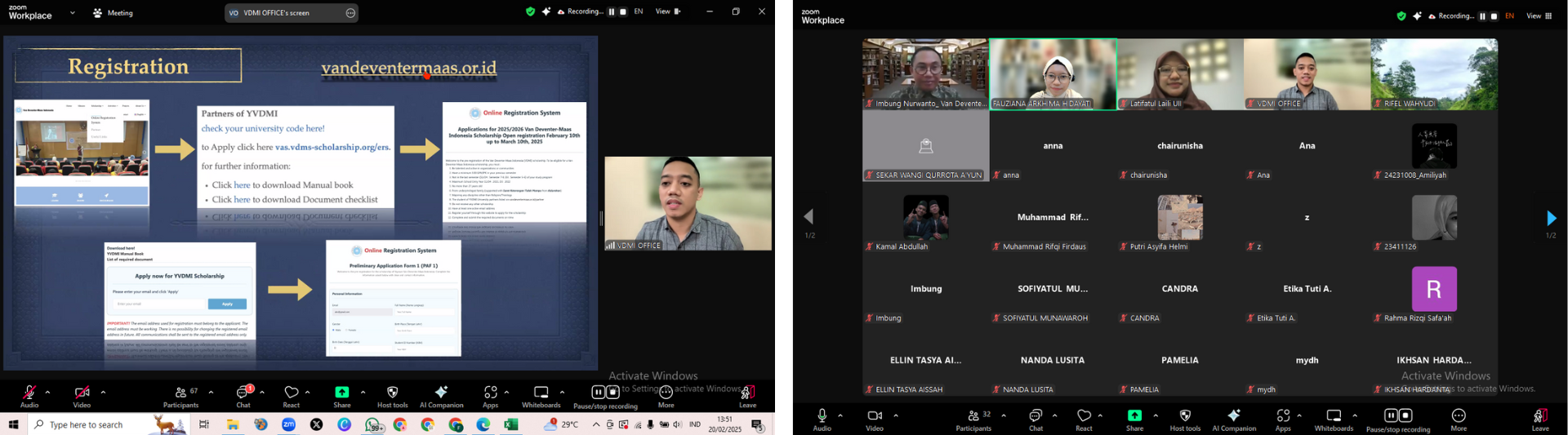Open the 29°C weather widget in the taskbar
This screenshot has width=1568, height=435.
click(562, 424)
